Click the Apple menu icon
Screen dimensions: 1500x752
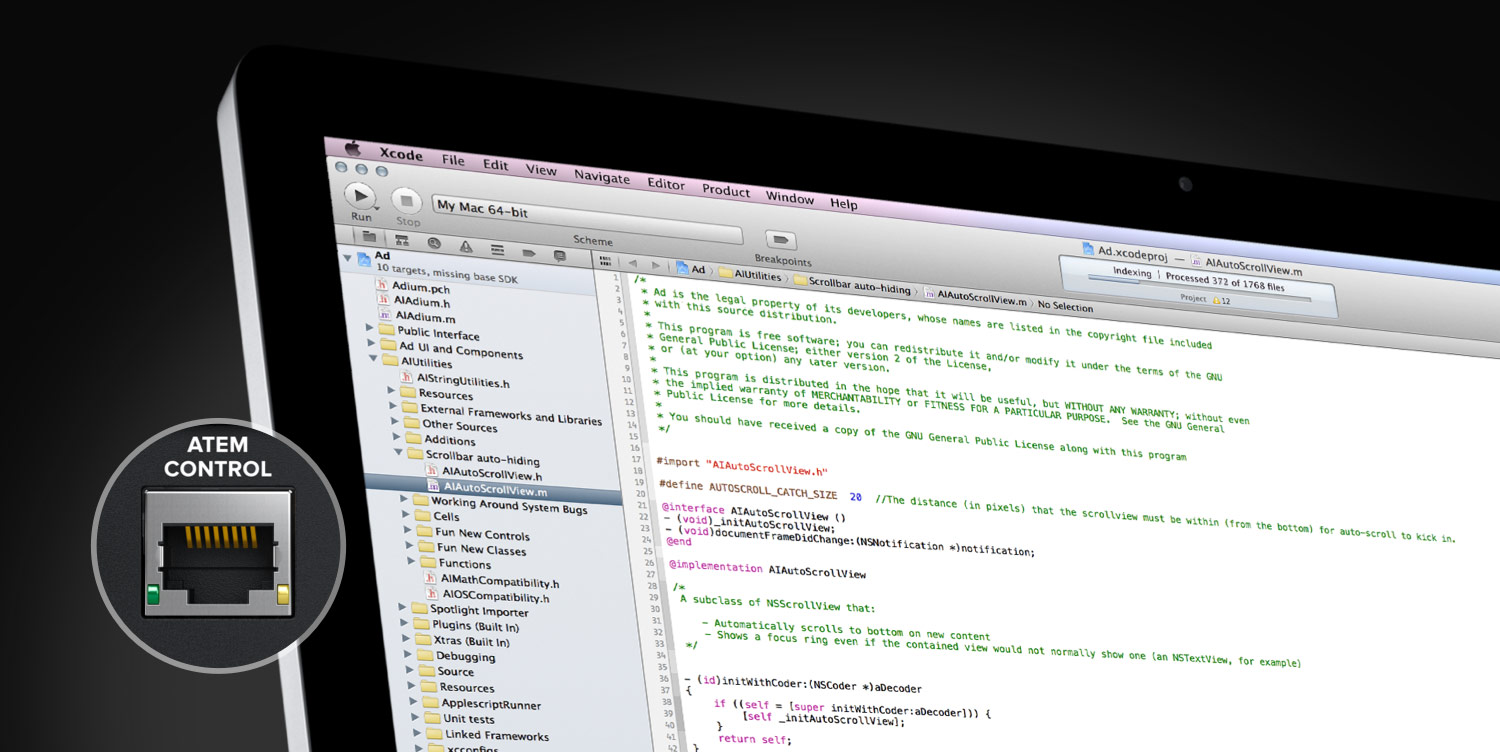click(x=352, y=148)
